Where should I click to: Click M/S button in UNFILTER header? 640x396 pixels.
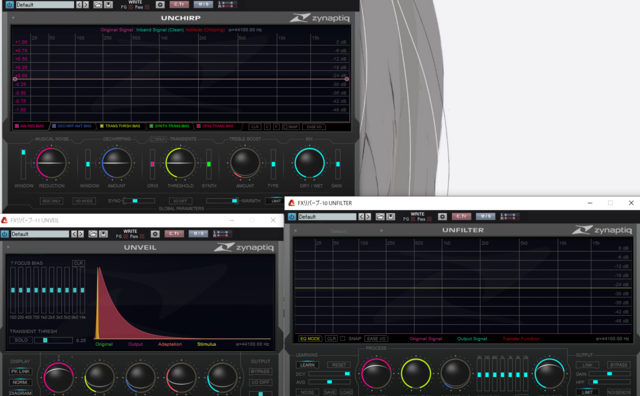coord(486,217)
